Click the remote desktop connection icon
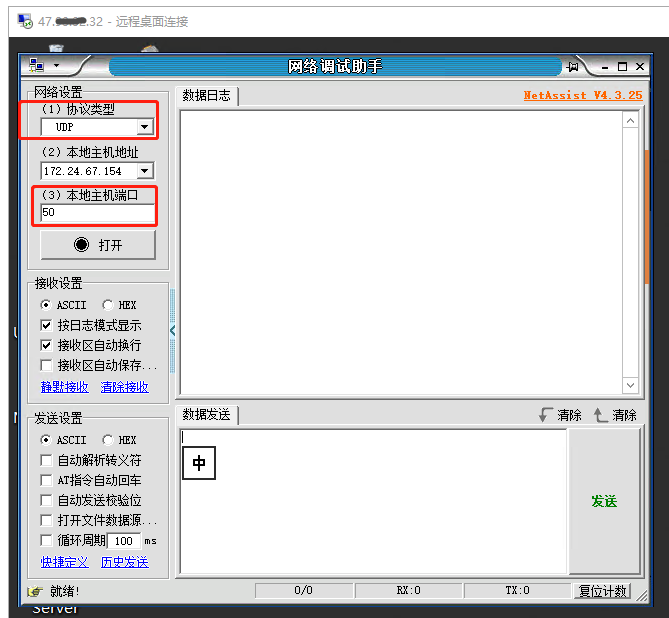The width and height of the screenshot is (669, 618). pyautogui.click(x=25, y=21)
